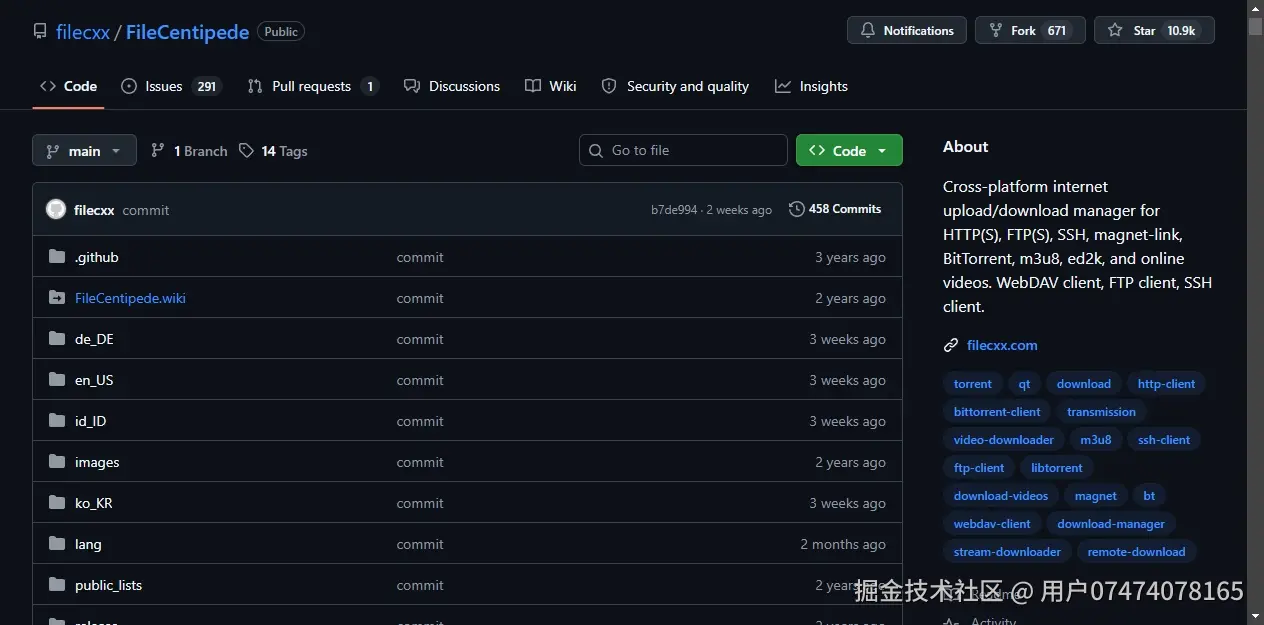Open the Pull requests tab

(x=312, y=86)
